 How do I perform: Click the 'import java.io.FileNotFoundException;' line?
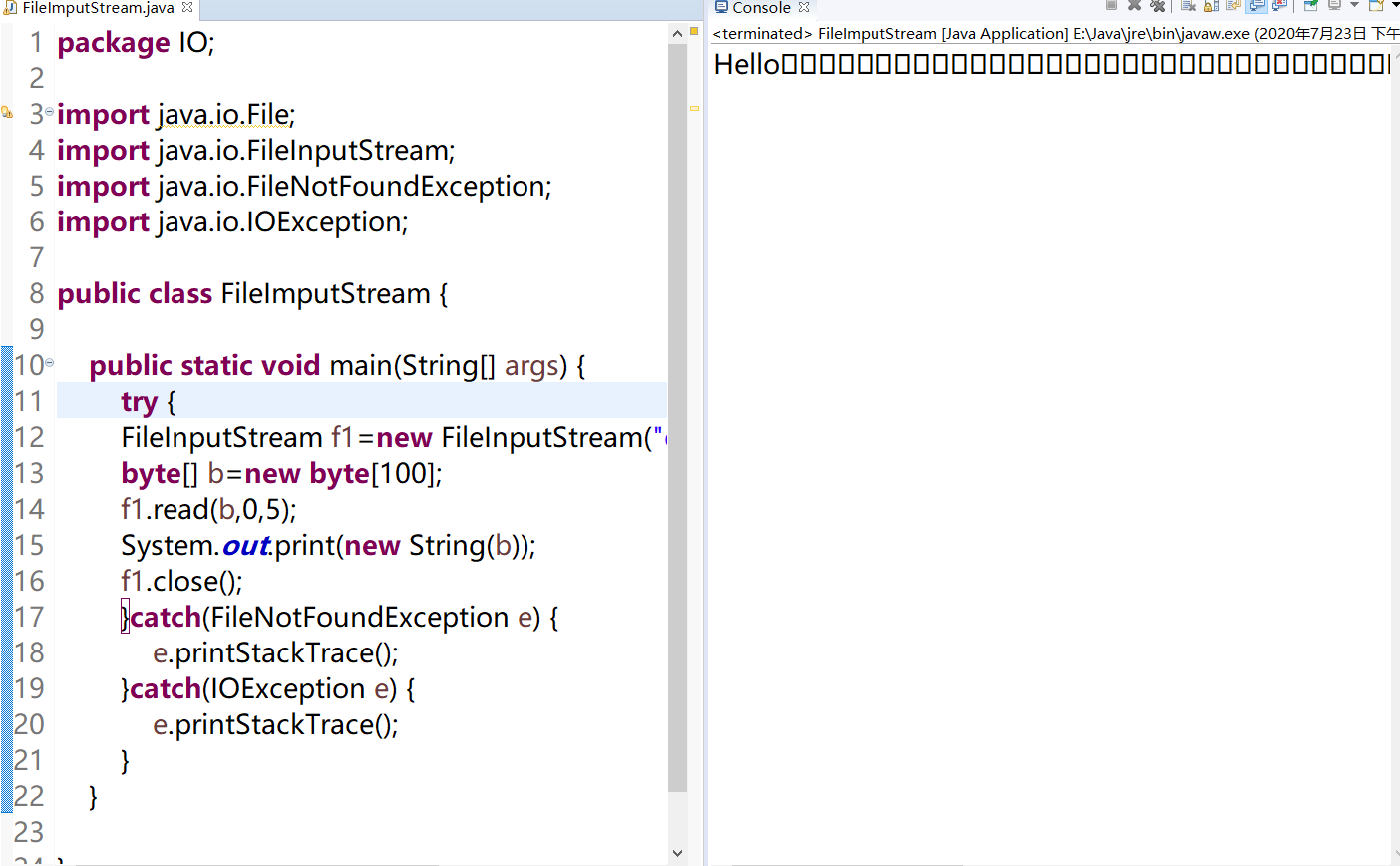[x=304, y=187]
